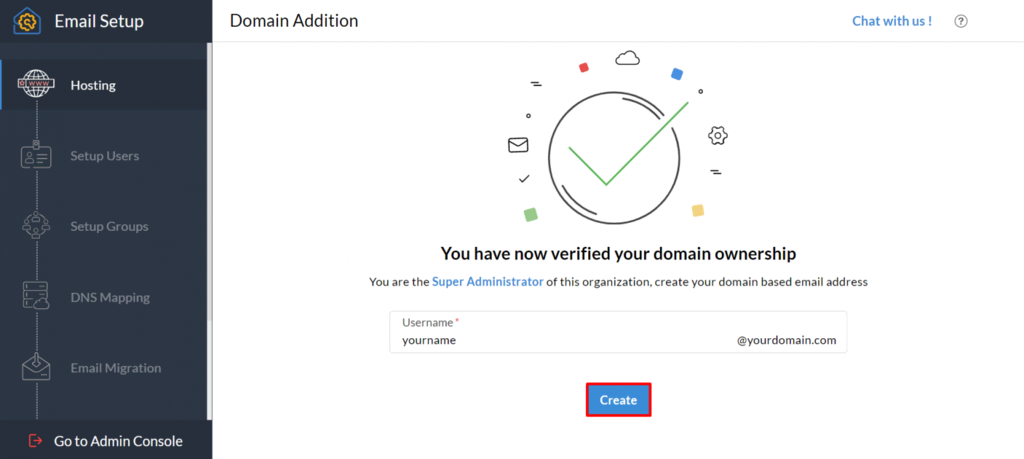This screenshot has height=459, width=1024.
Task: Click the Email Migration envelope icon
Action: [37, 367]
